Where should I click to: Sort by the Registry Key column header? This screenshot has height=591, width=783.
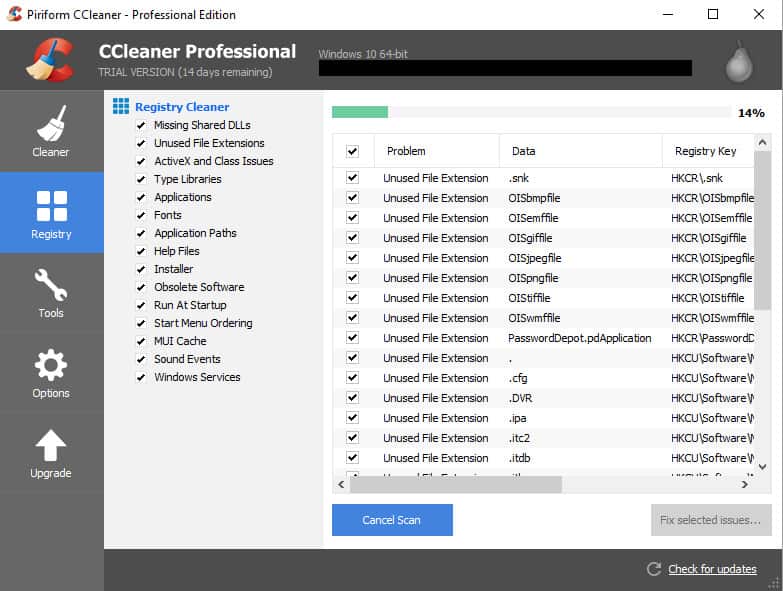[708, 151]
